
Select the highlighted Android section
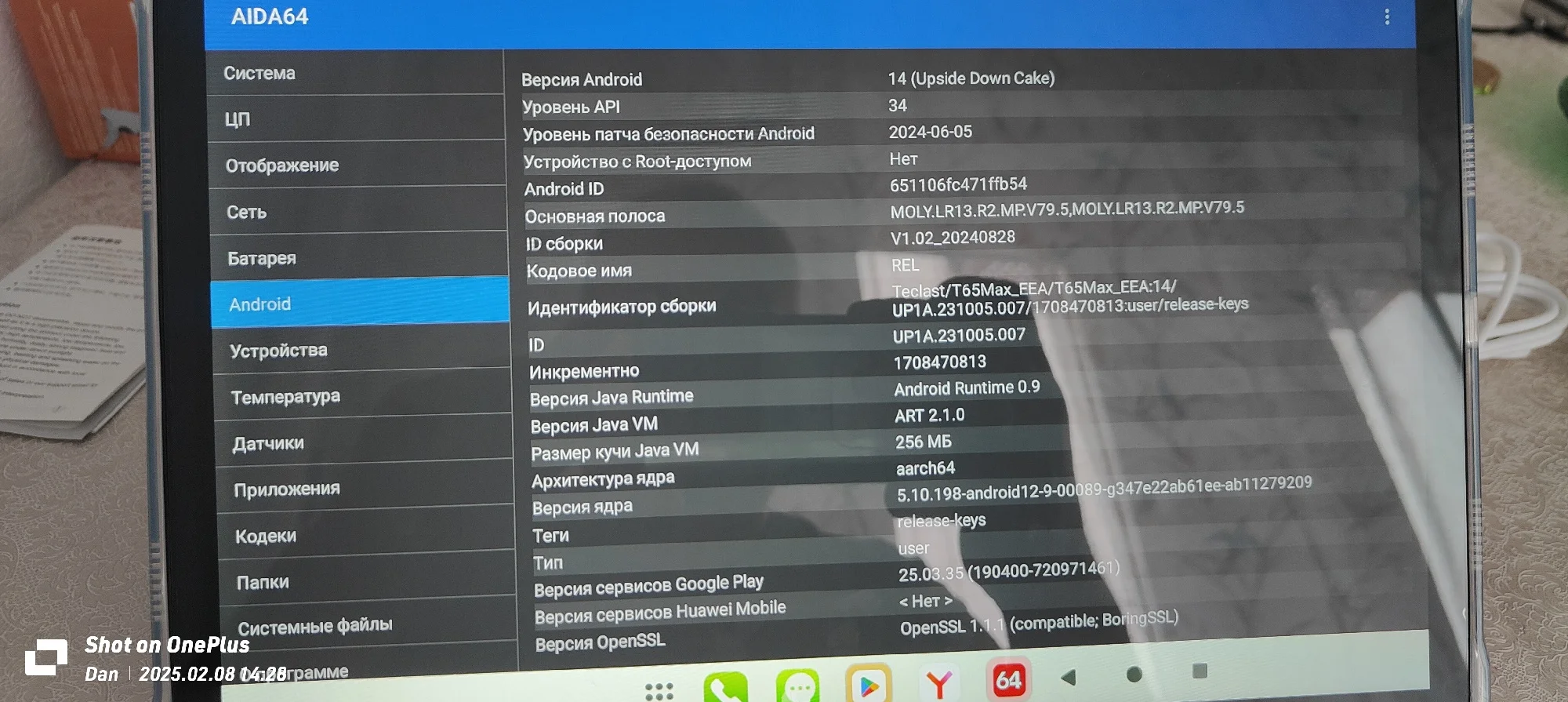[360, 303]
